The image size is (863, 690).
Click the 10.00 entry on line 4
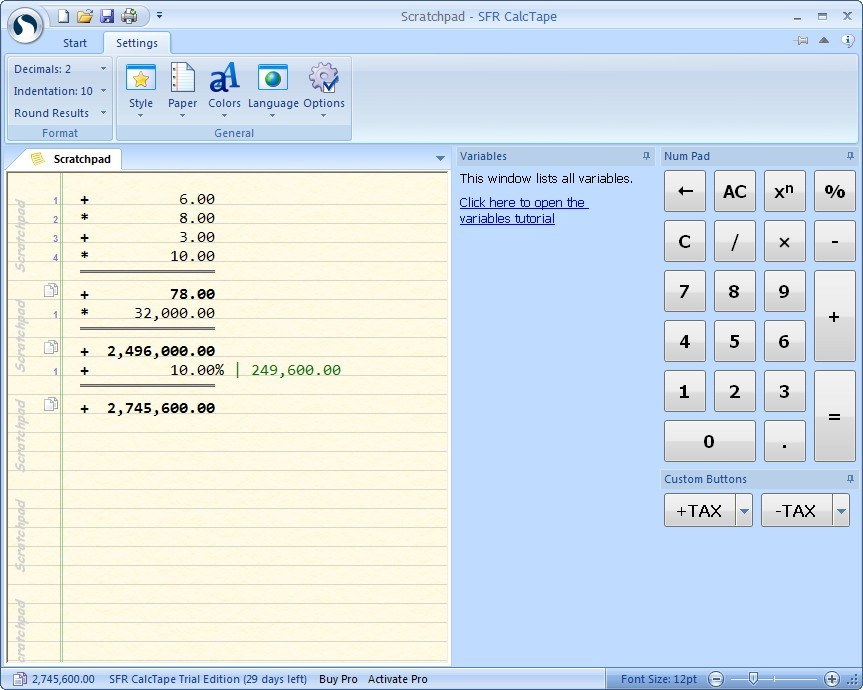[x=192, y=256]
